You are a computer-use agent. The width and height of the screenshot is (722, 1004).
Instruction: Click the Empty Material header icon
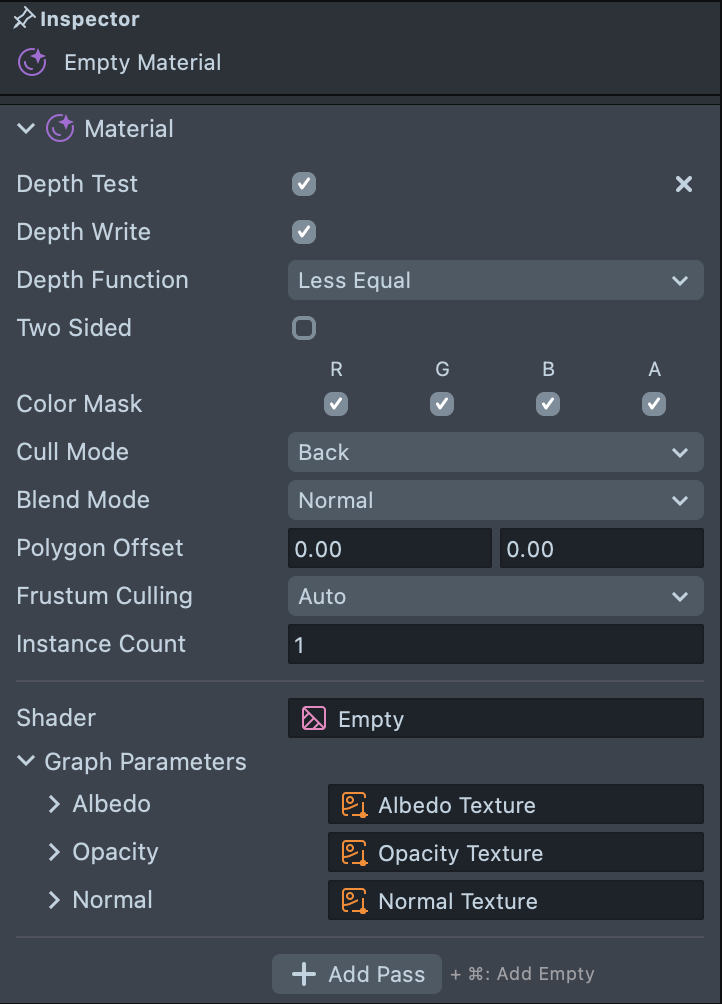pyautogui.click(x=33, y=62)
